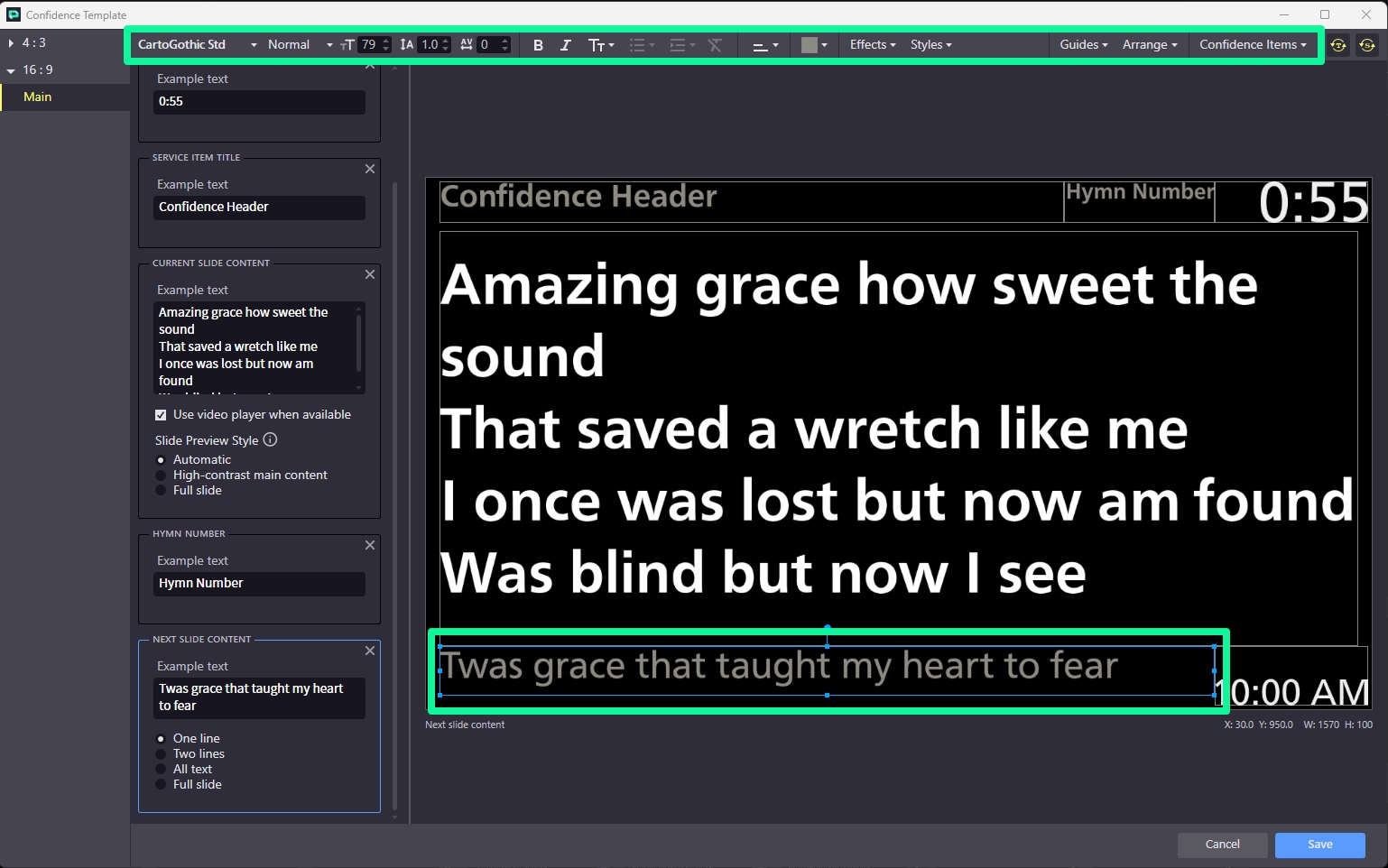The image size is (1388, 868).
Task: Select High-contrast main content option
Action: pyautogui.click(x=162, y=476)
